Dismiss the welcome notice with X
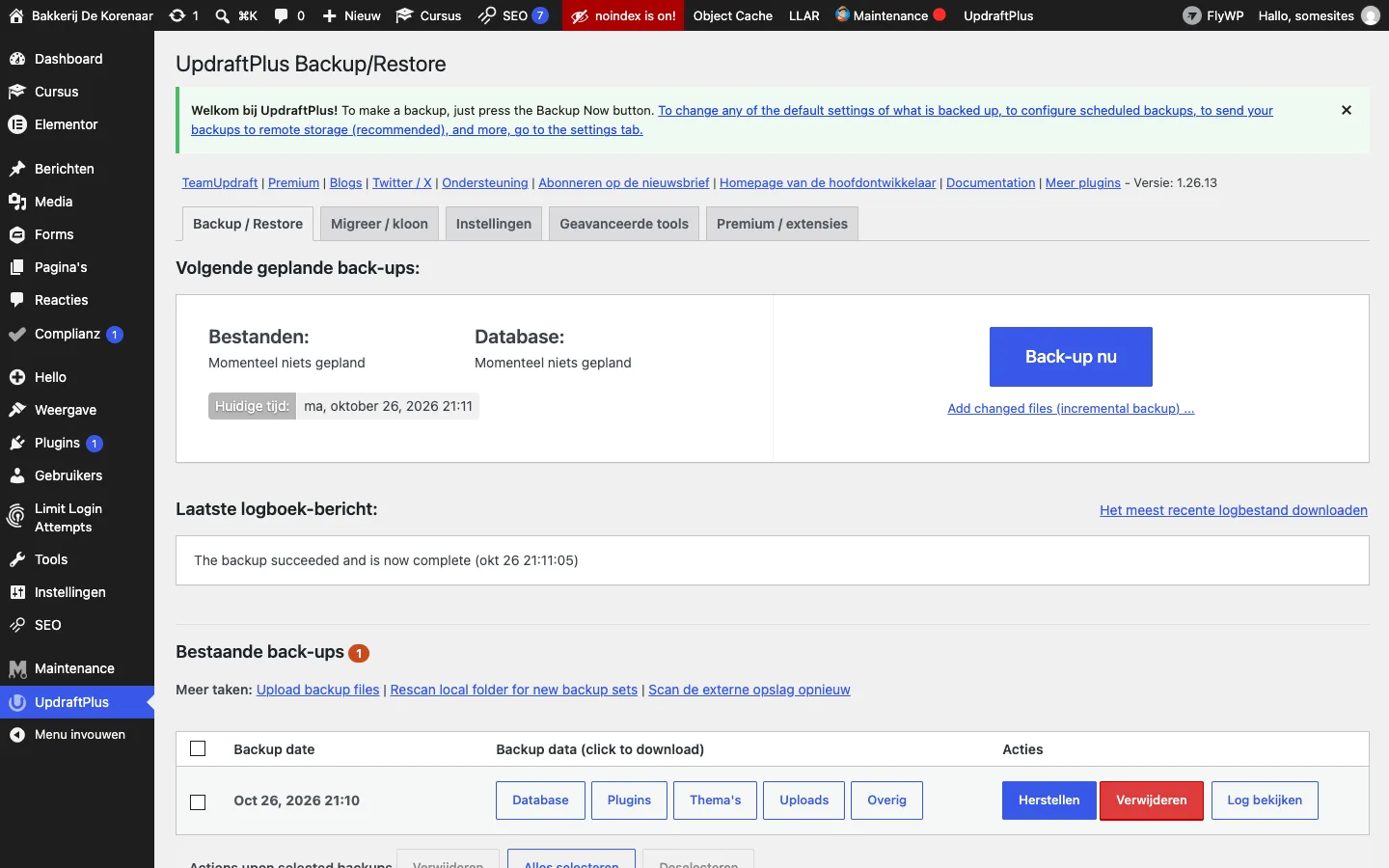The width and height of the screenshot is (1389, 868). [x=1347, y=110]
